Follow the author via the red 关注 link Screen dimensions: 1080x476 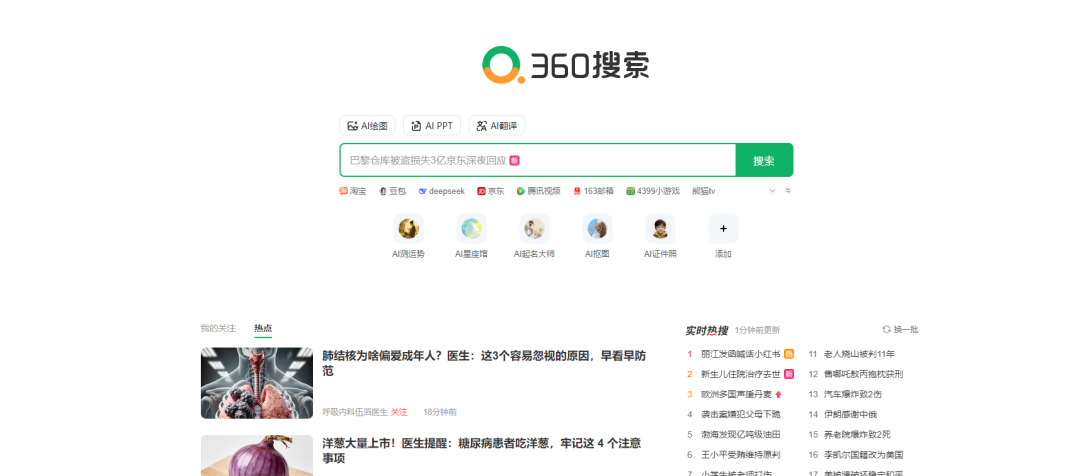399,412
